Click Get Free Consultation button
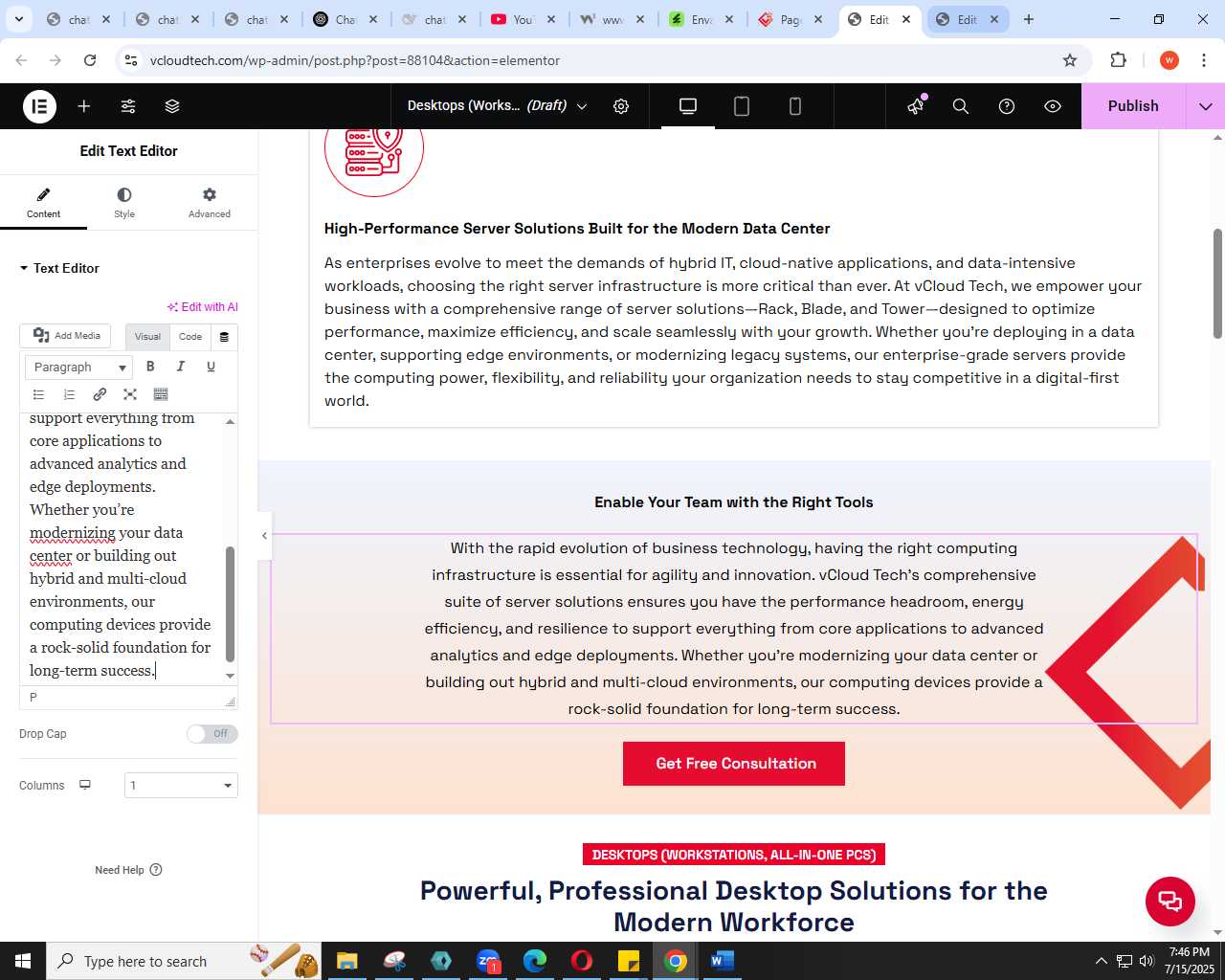Screen dimensions: 1225x980 coord(734,764)
